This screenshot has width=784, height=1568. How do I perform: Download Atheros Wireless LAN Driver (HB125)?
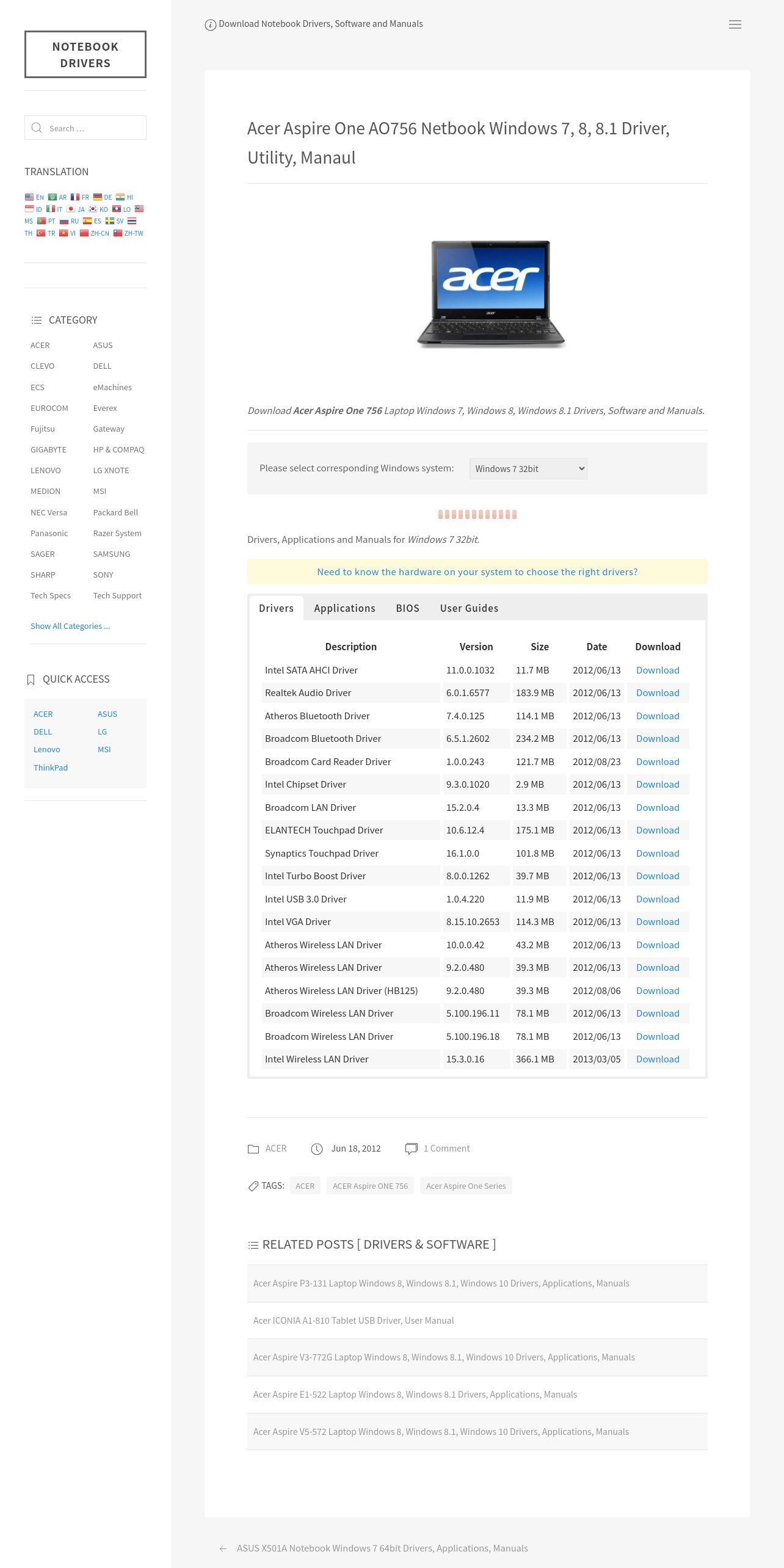658,990
